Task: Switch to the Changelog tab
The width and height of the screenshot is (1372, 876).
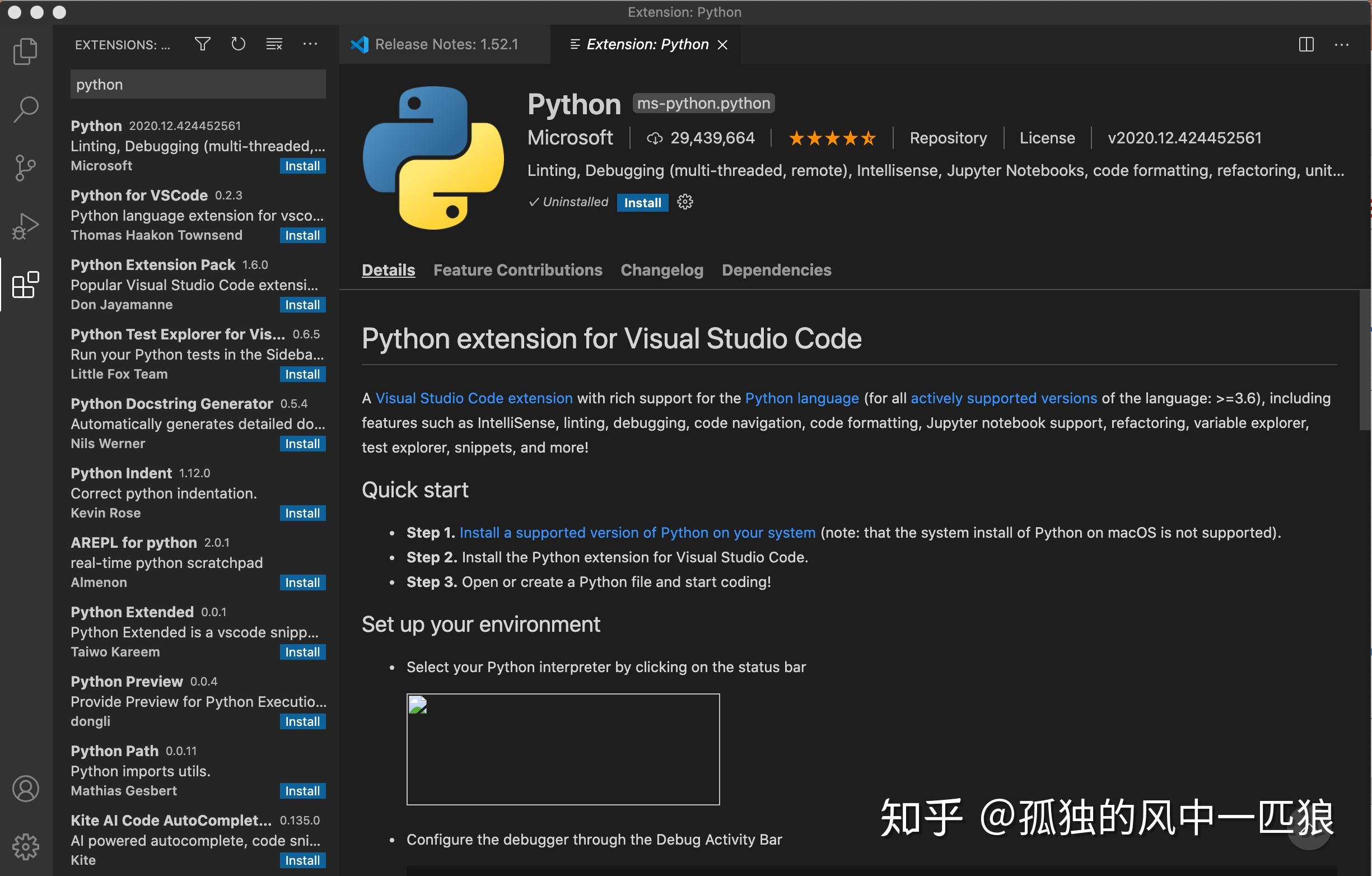Action: 661,269
